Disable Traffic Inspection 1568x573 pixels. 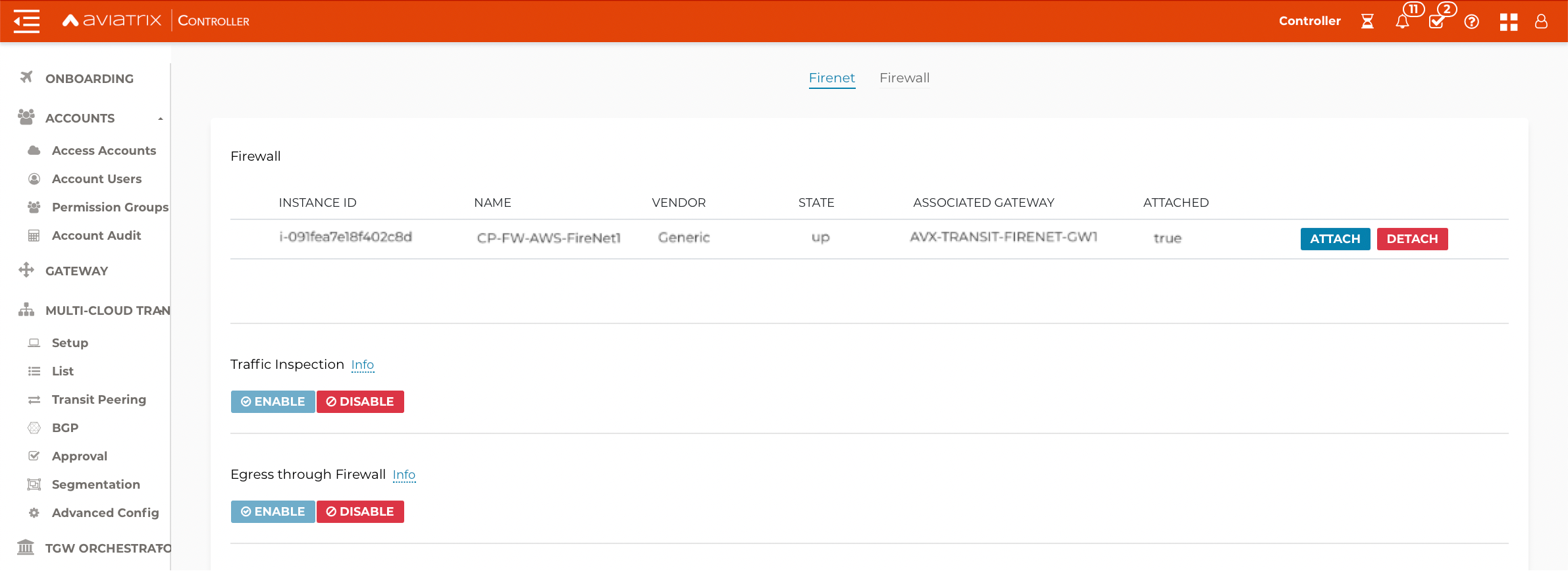click(x=360, y=402)
